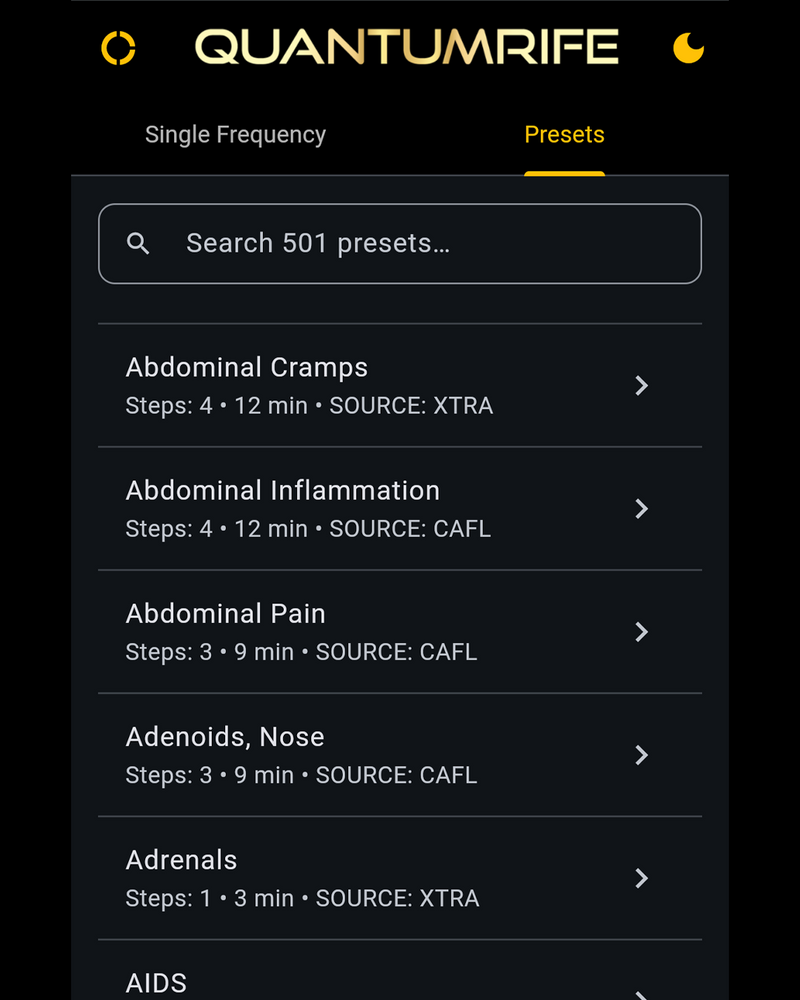Click Abdominal Cramps steps and source details
800x1000 pixels.
point(309,406)
